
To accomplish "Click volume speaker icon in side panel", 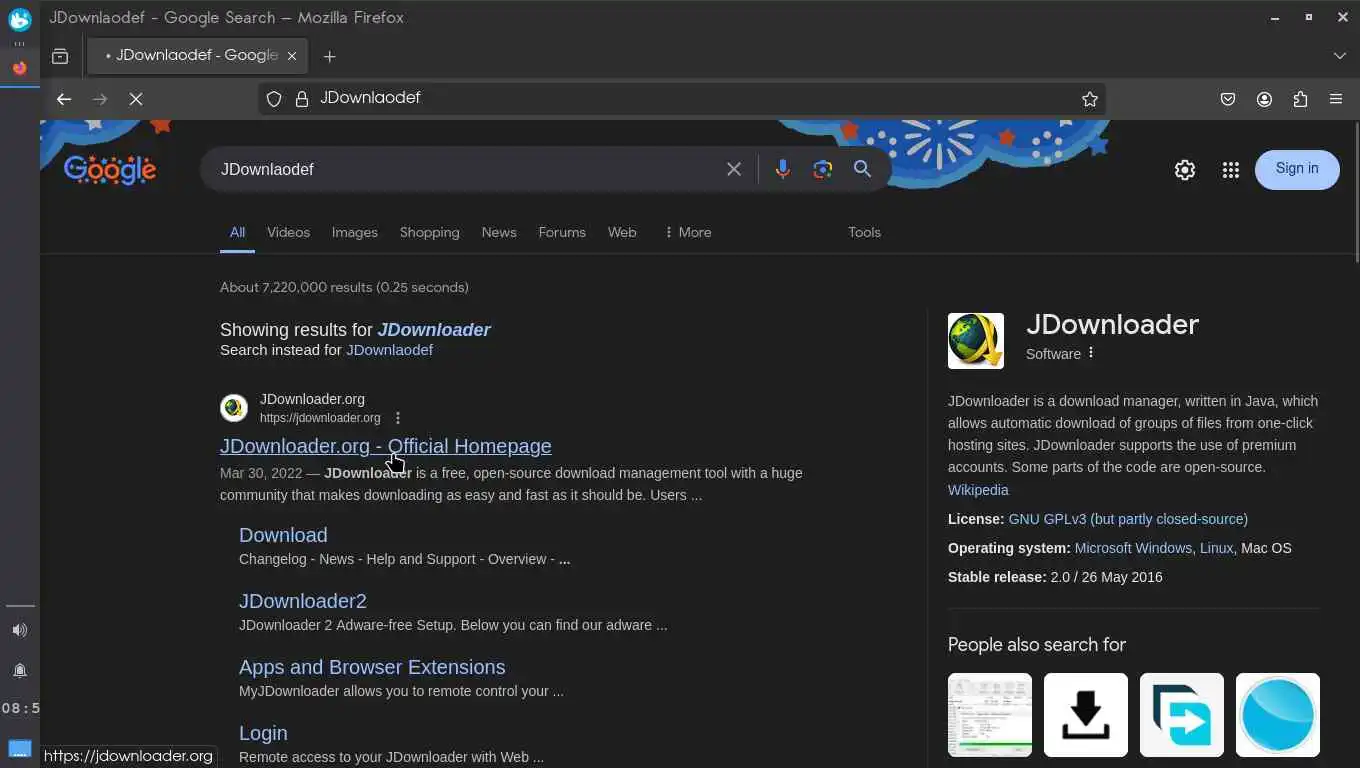I will point(19,630).
